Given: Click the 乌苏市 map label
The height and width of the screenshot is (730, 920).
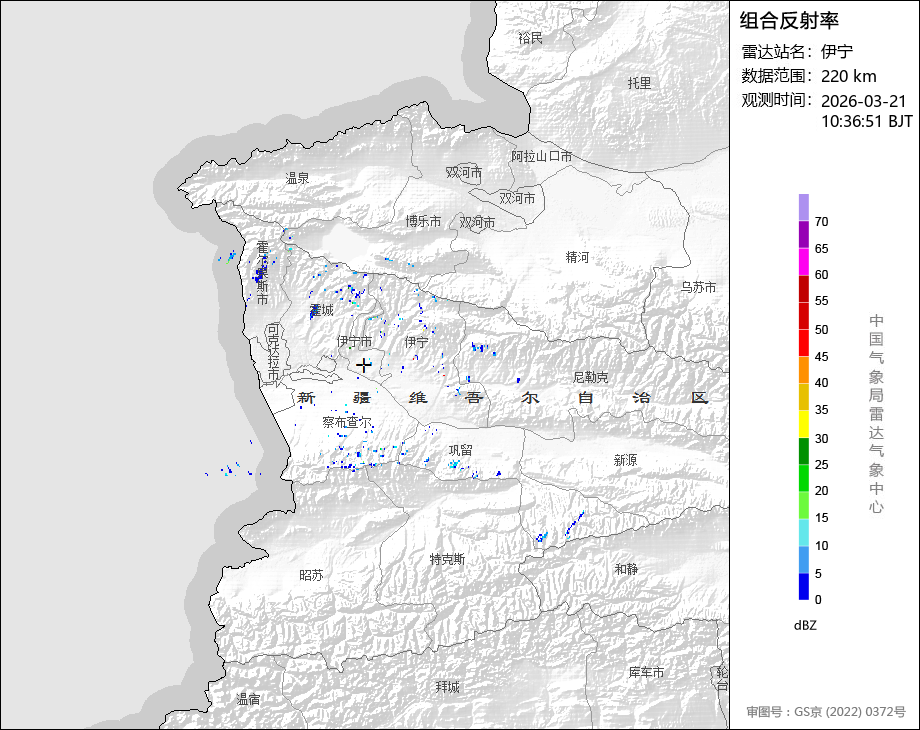Looking at the screenshot, I should point(699,287).
